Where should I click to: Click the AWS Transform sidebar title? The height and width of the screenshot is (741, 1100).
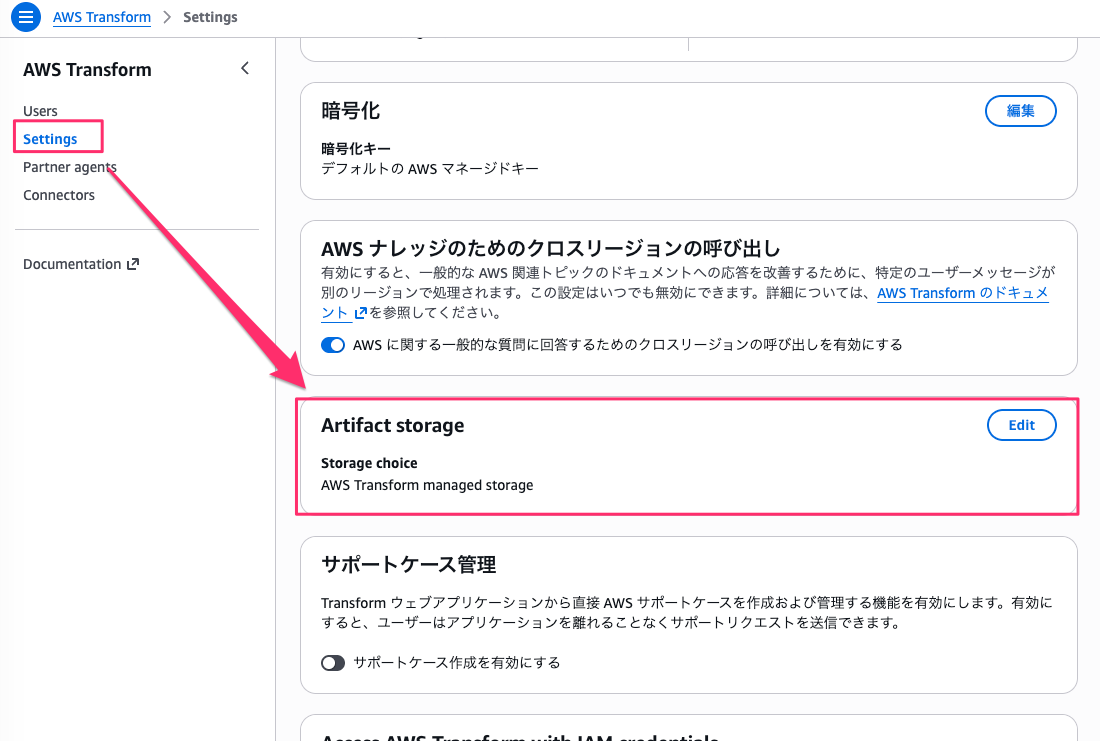87,69
